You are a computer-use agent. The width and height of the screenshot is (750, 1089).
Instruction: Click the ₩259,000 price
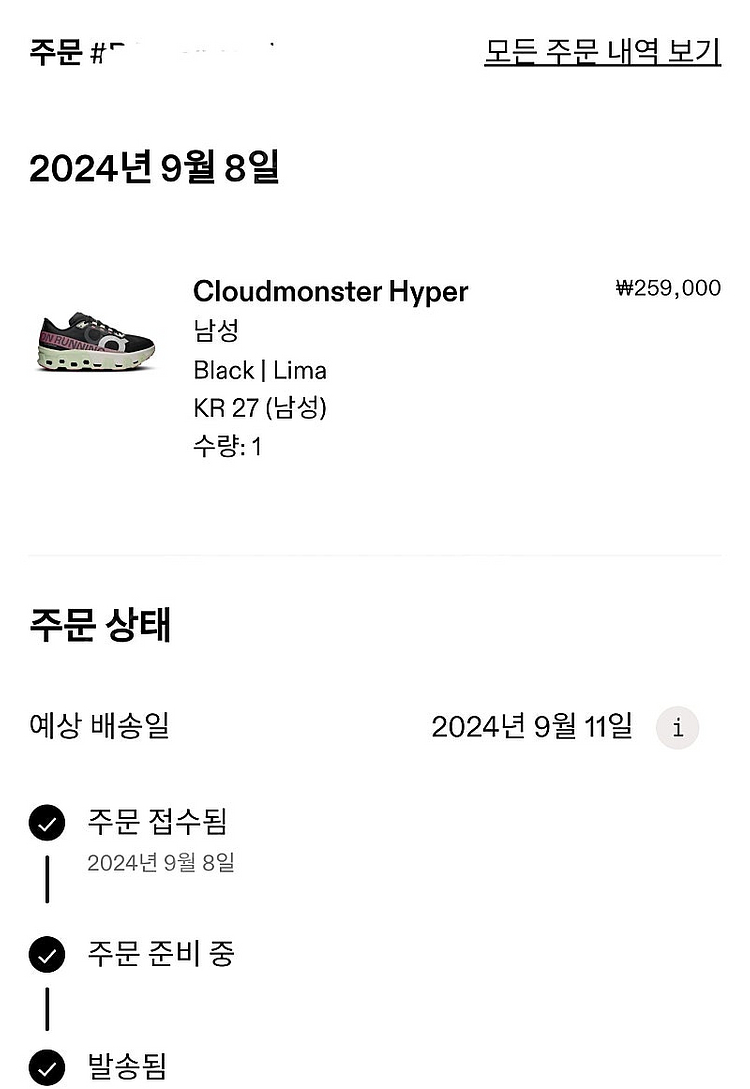pyautogui.click(x=668, y=289)
